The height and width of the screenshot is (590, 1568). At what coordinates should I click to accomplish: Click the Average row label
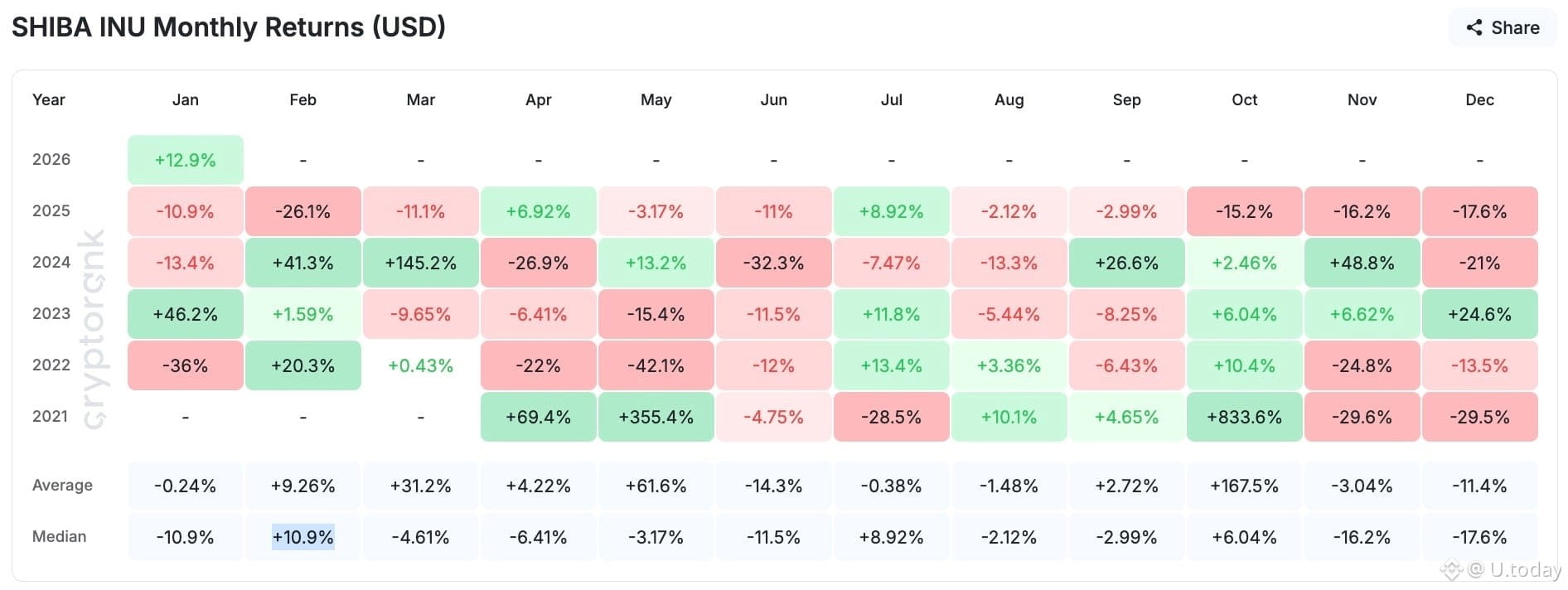(x=62, y=486)
